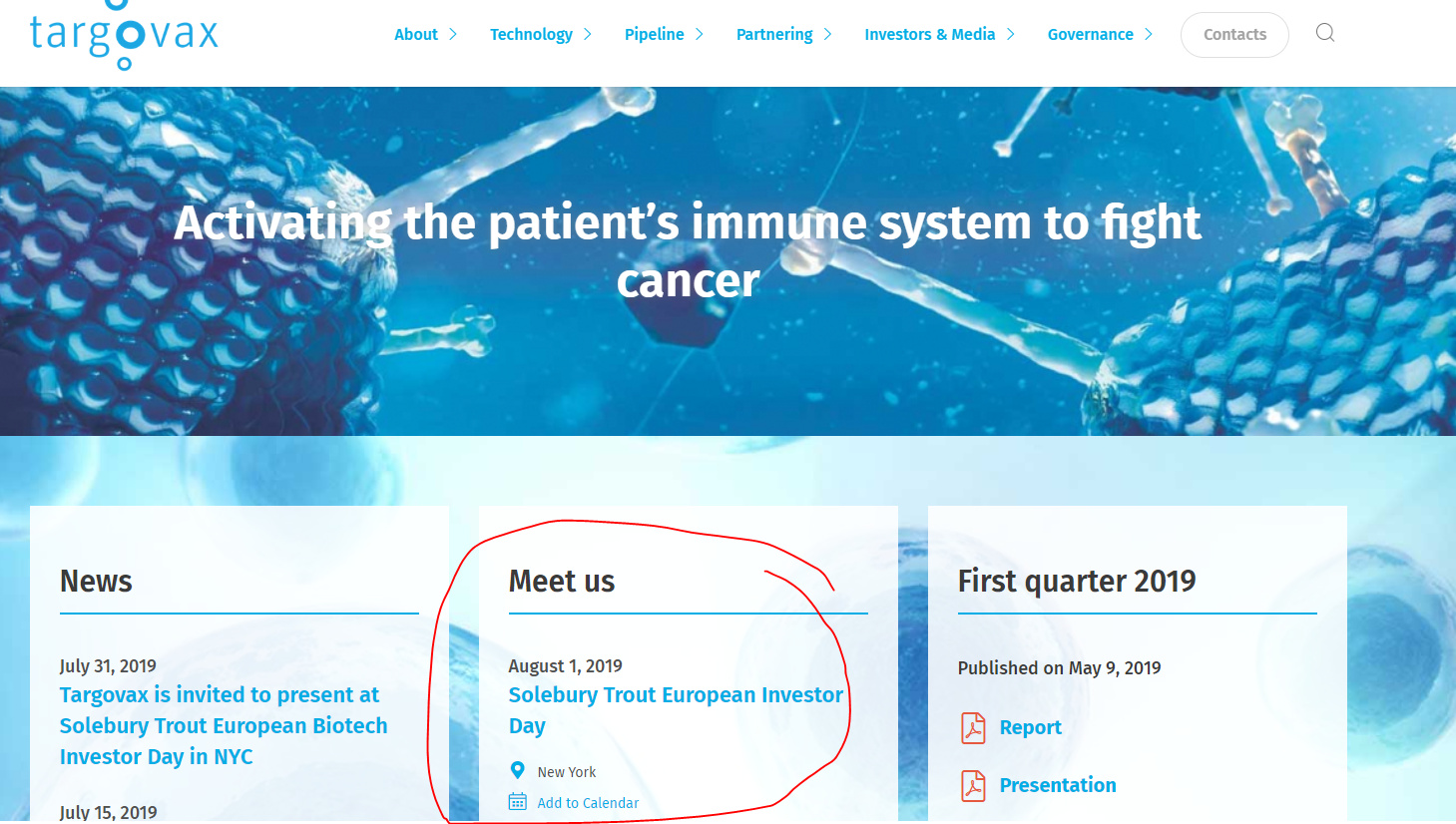Click the calendar icon in Meet us
Viewport: 1456px width, 824px height.
[x=517, y=802]
